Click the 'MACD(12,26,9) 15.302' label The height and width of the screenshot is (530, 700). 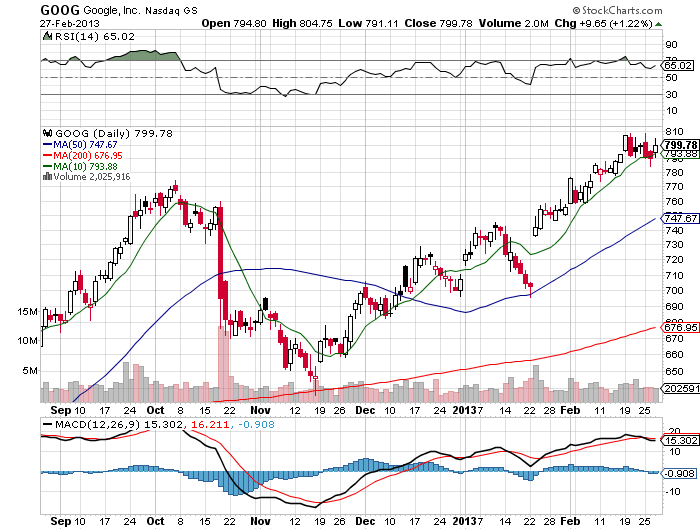[x=119, y=425]
